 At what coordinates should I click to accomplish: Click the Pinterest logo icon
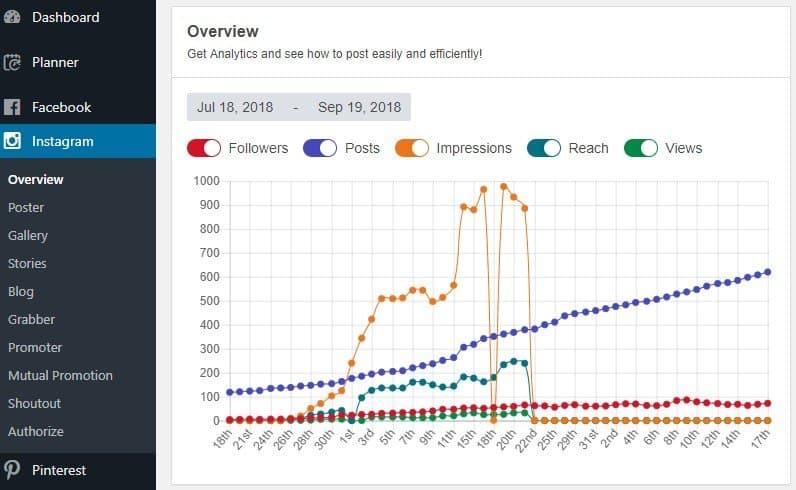coord(12,470)
